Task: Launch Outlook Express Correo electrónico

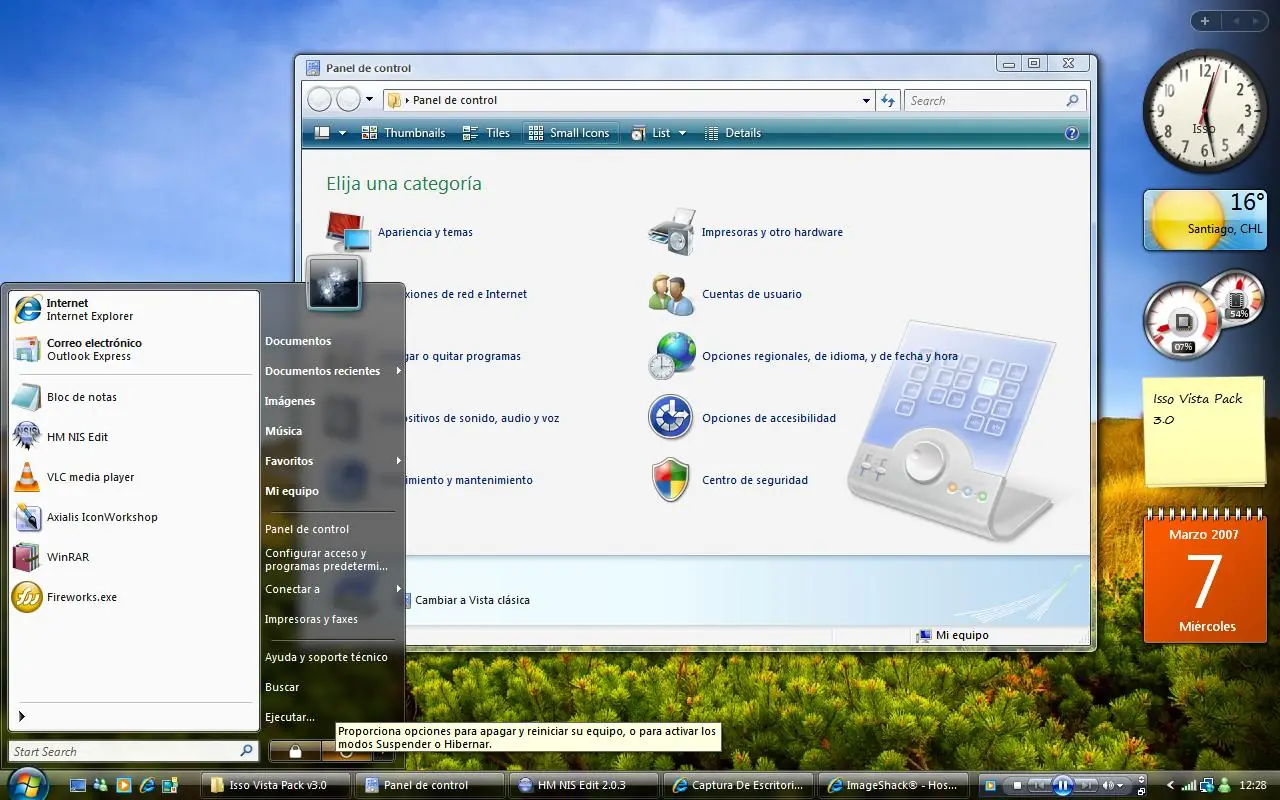Action: pyautogui.click(x=132, y=349)
